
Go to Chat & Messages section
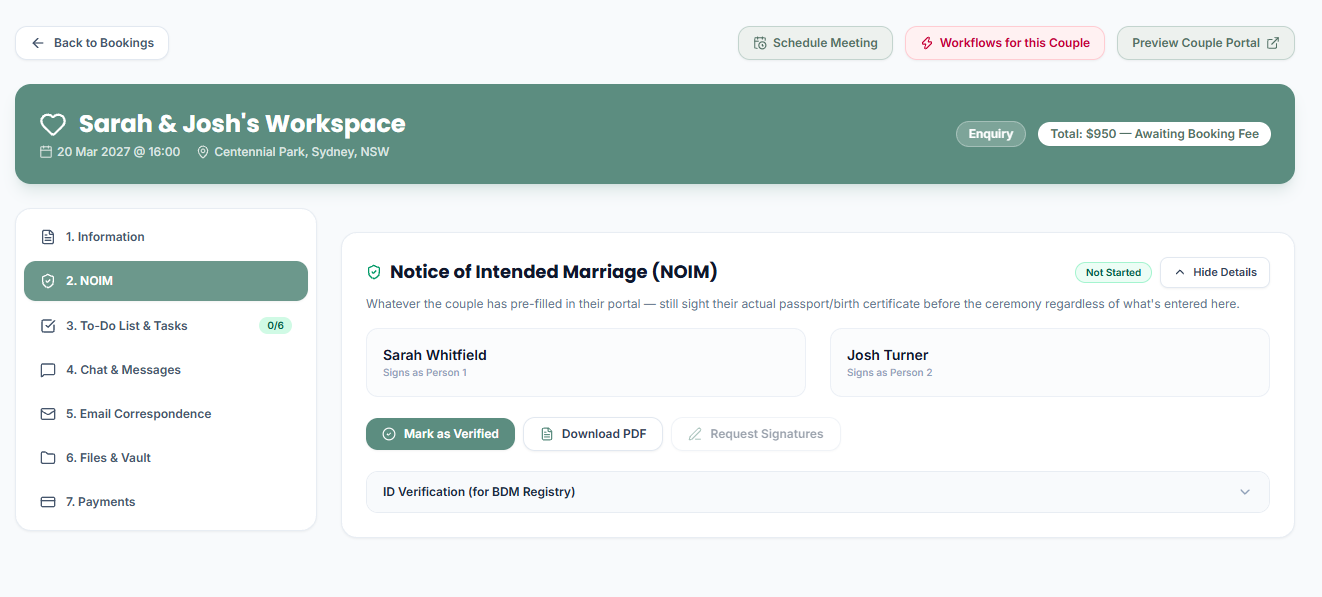[166, 370]
